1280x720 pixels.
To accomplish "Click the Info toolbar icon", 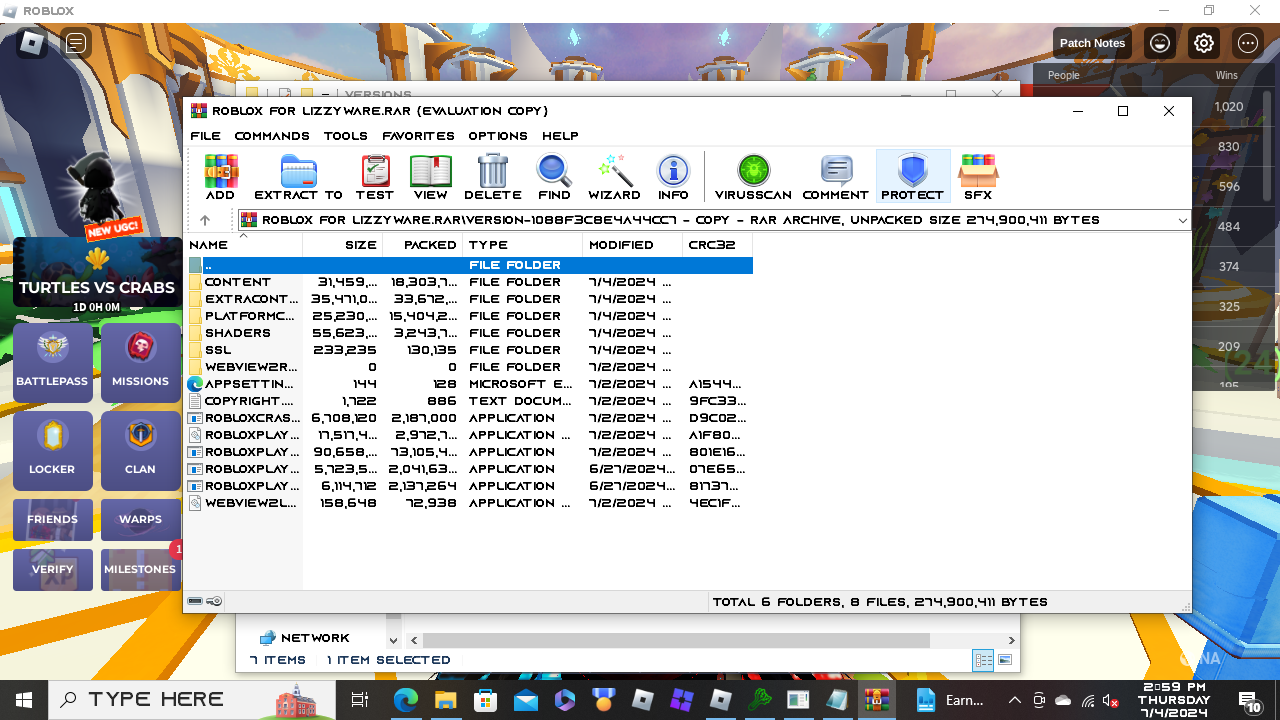I will click(x=673, y=177).
